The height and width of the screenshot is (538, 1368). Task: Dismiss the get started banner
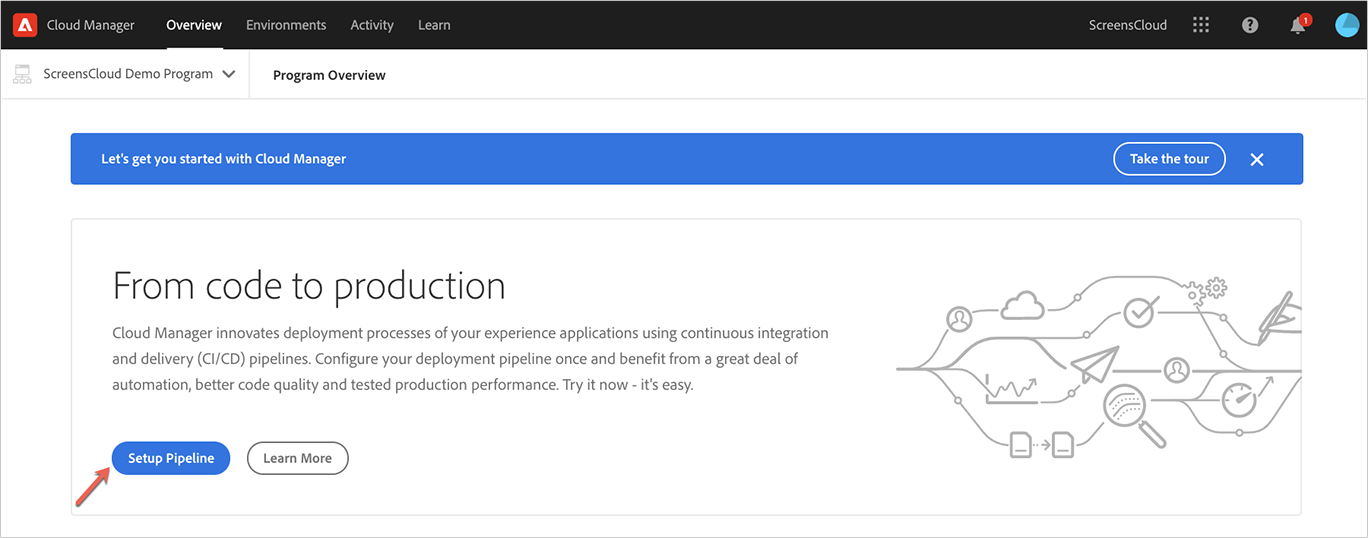pos(1257,159)
